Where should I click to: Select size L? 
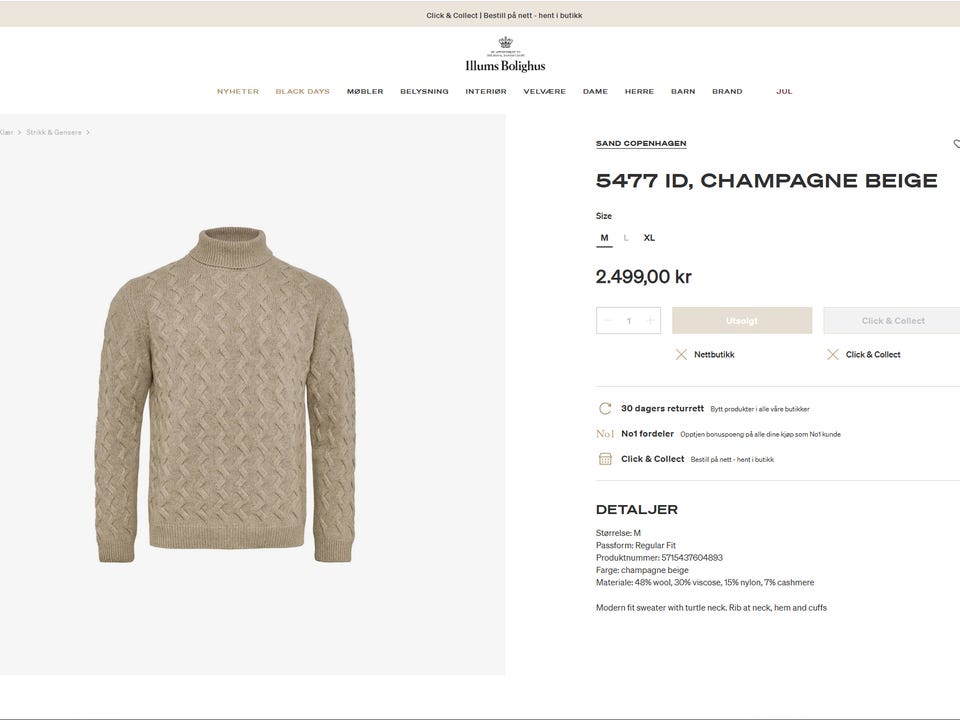click(x=626, y=238)
